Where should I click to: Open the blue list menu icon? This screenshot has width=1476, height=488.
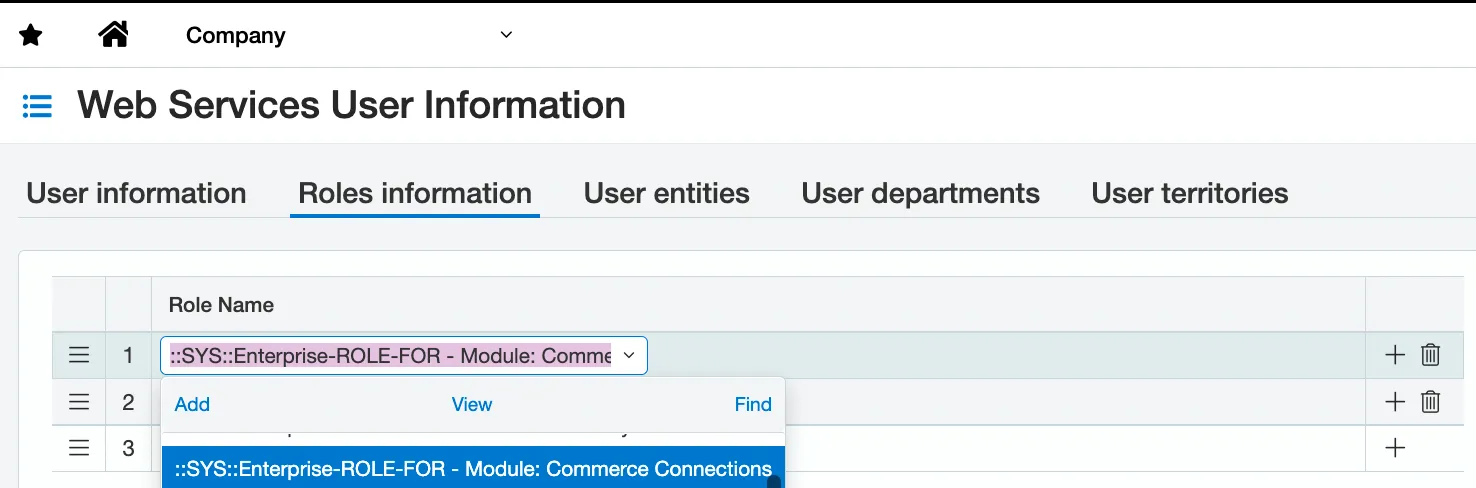37,105
